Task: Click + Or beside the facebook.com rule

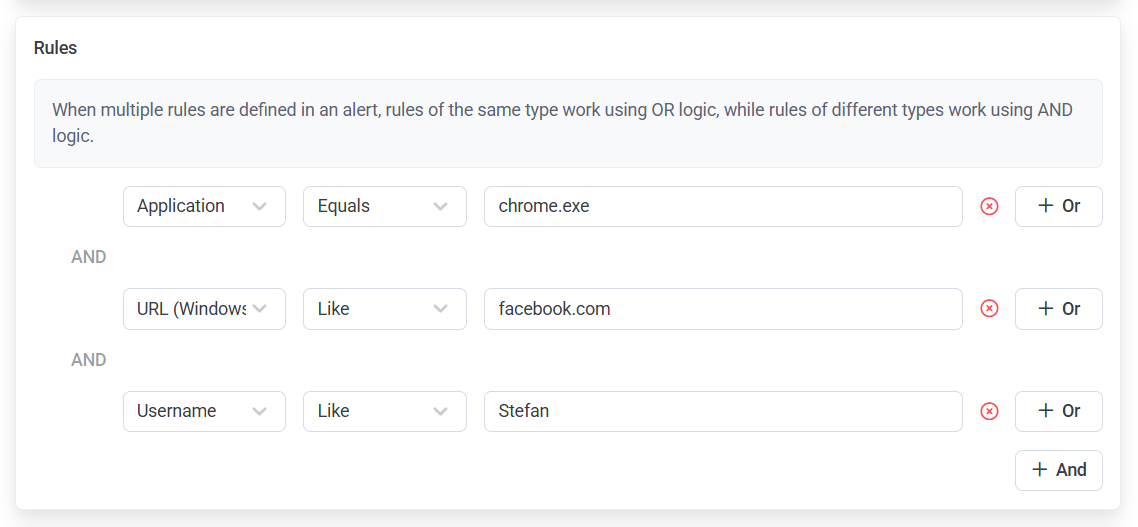Action: (x=1058, y=309)
